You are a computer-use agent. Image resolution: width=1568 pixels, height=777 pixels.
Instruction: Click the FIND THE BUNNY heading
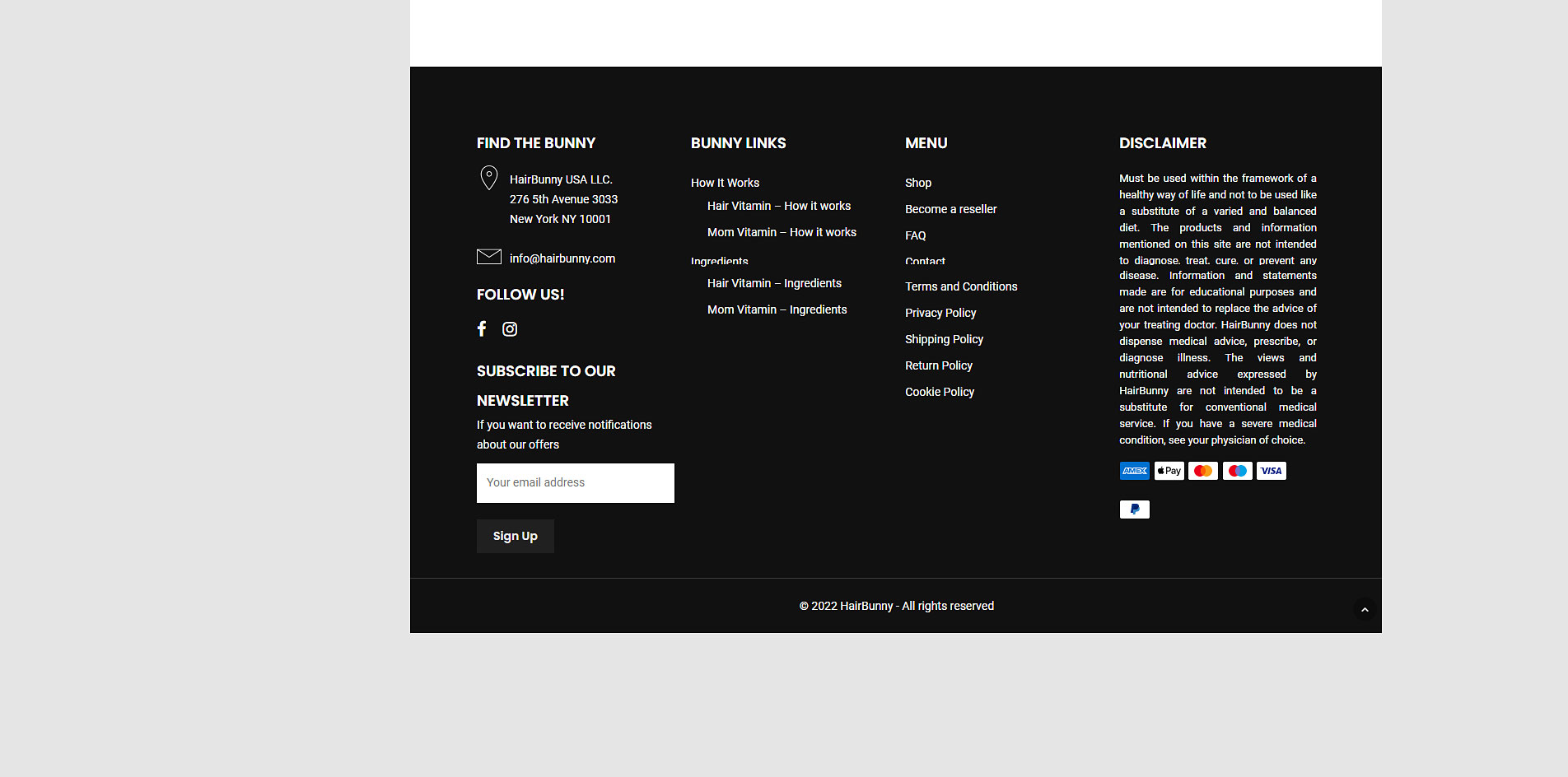(x=536, y=143)
